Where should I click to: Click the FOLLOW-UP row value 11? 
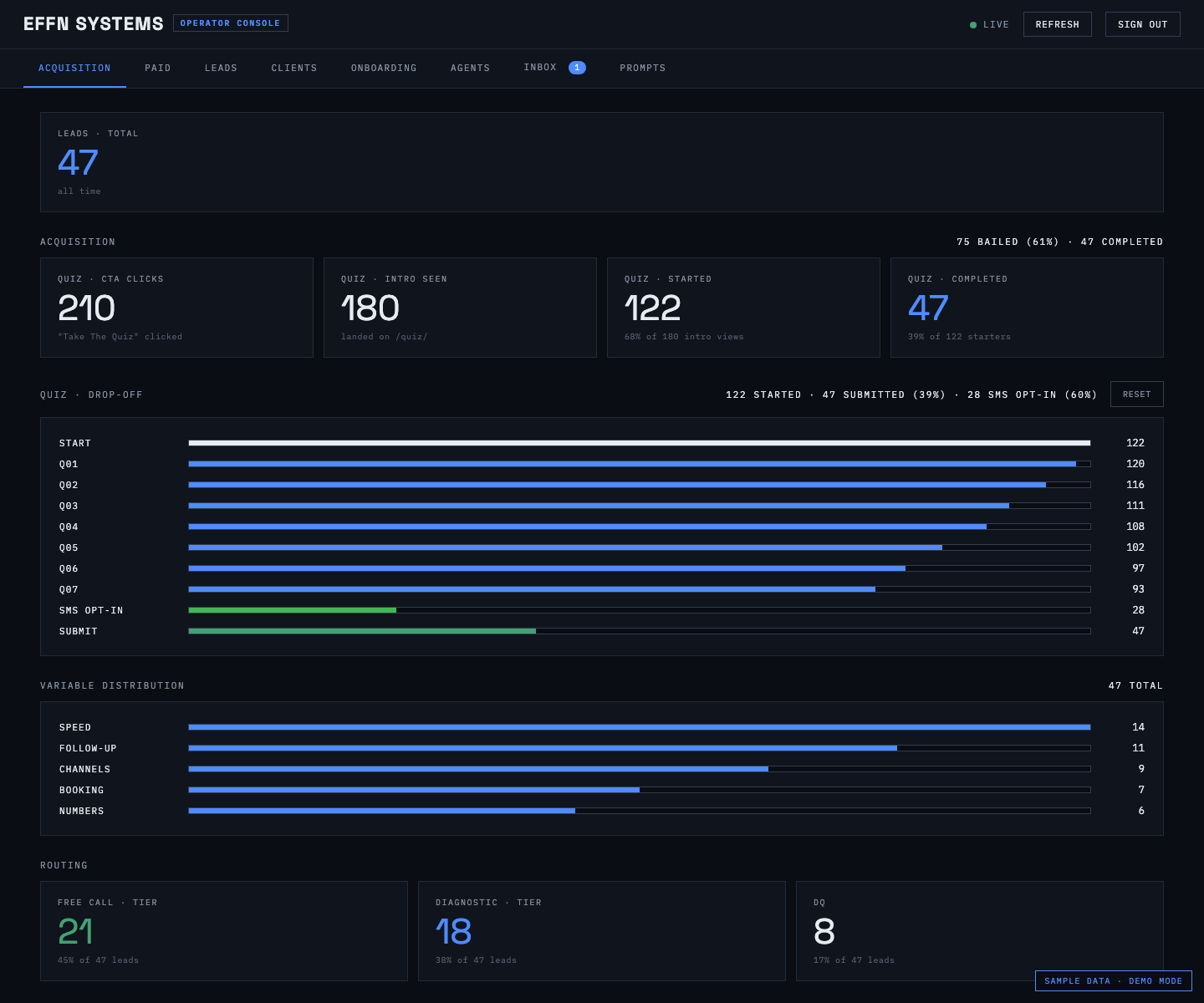click(x=1138, y=748)
